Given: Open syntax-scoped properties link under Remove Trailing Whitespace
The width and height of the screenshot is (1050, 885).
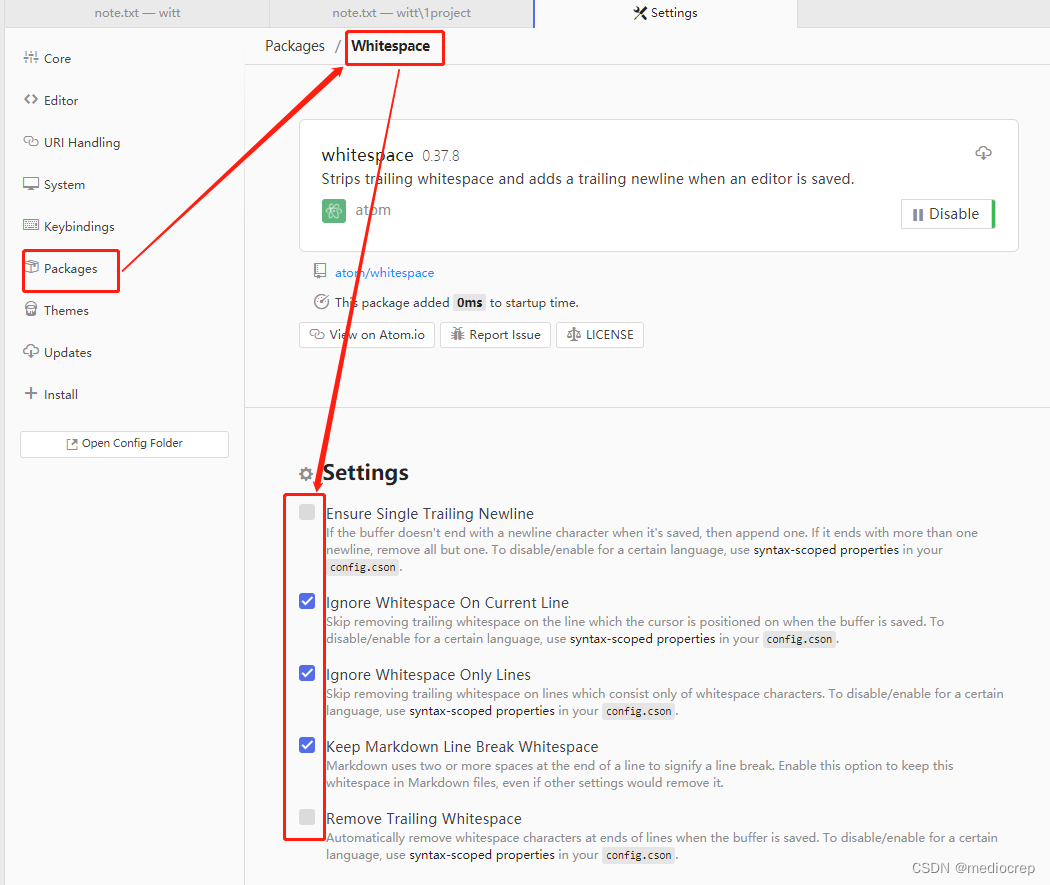Looking at the screenshot, I should (481, 855).
